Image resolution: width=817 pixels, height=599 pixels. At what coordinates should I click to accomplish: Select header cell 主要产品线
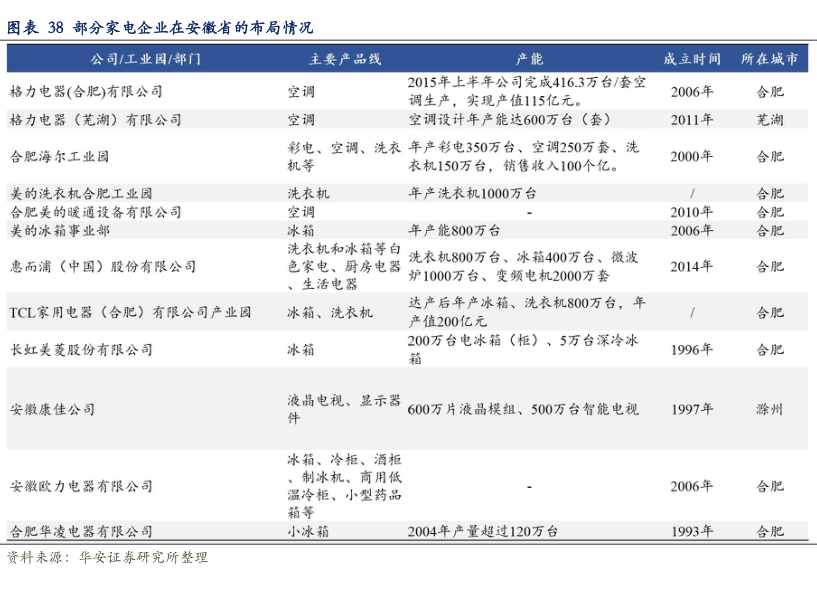tap(344, 59)
